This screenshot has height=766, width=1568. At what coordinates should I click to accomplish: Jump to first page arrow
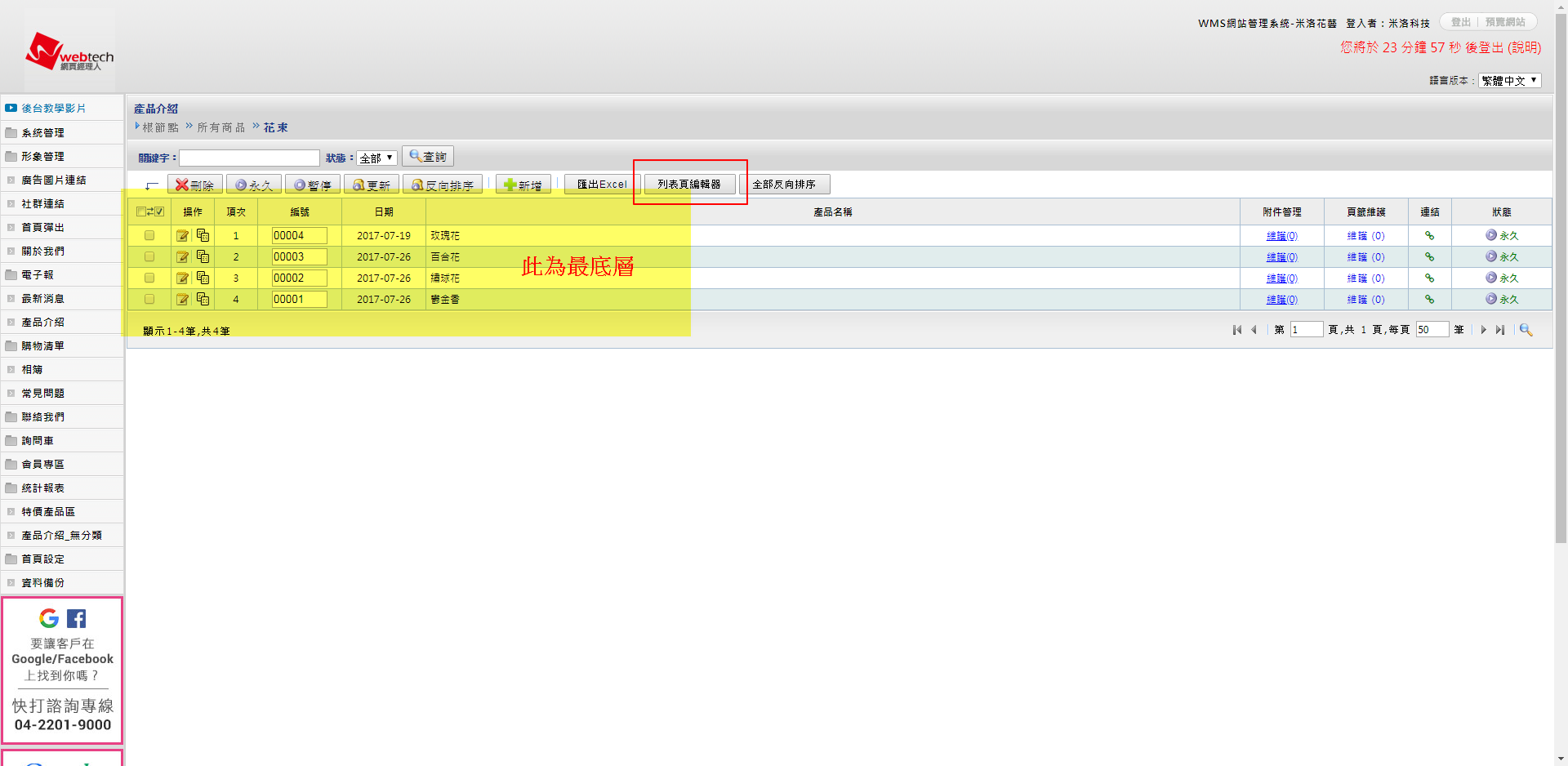(1237, 330)
